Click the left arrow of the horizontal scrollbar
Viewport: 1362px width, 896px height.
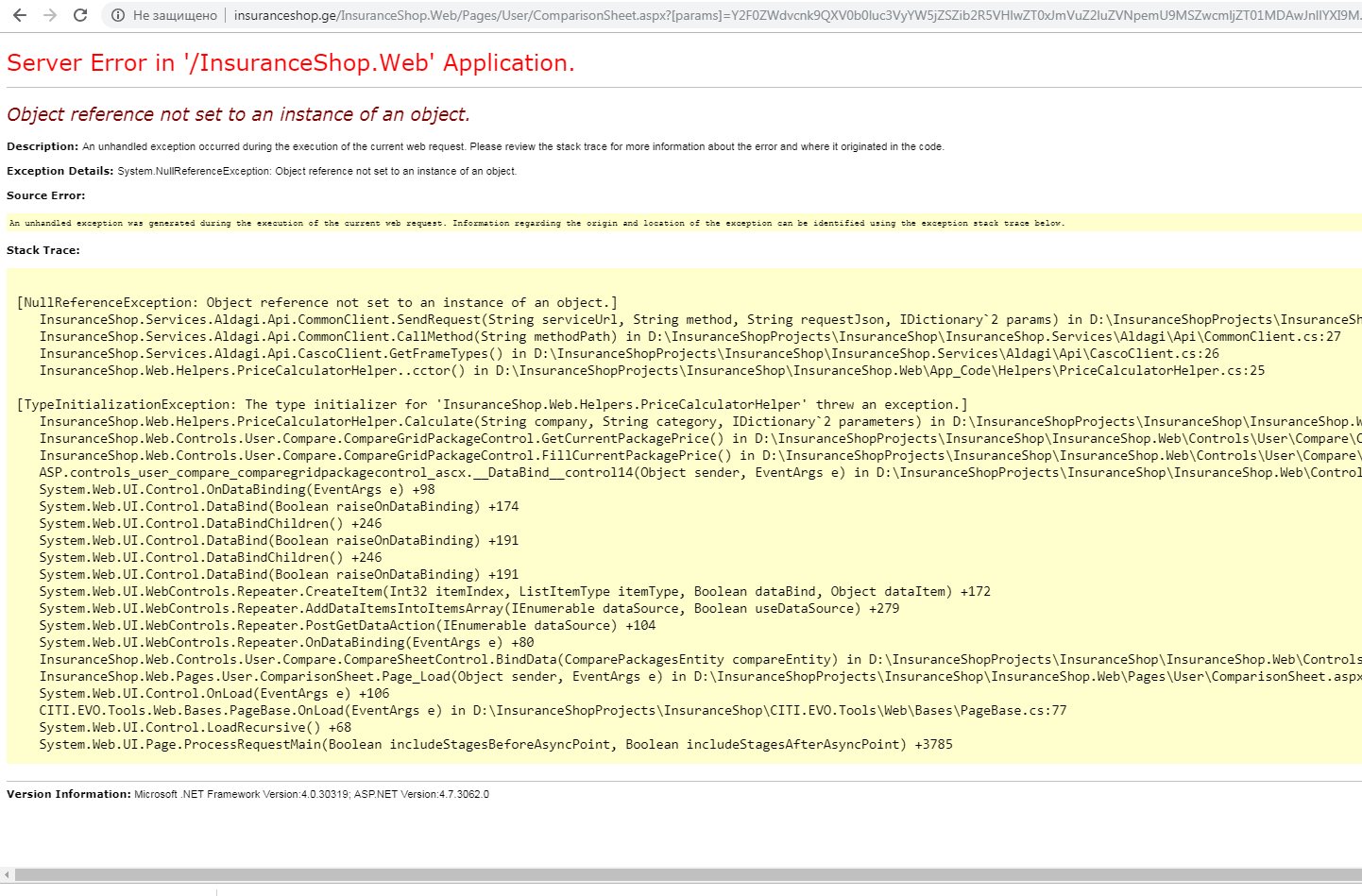[x=7, y=875]
